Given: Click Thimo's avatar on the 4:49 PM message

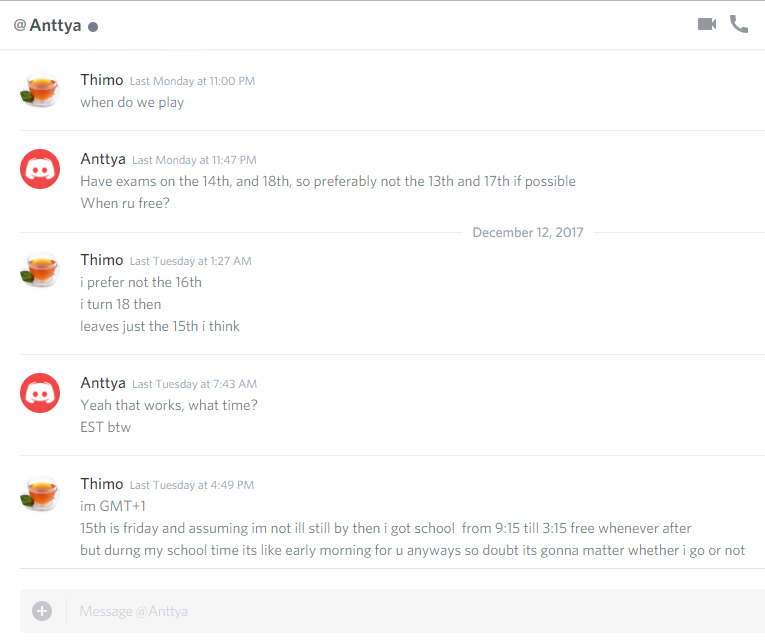Looking at the screenshot, I should point(40,494).
